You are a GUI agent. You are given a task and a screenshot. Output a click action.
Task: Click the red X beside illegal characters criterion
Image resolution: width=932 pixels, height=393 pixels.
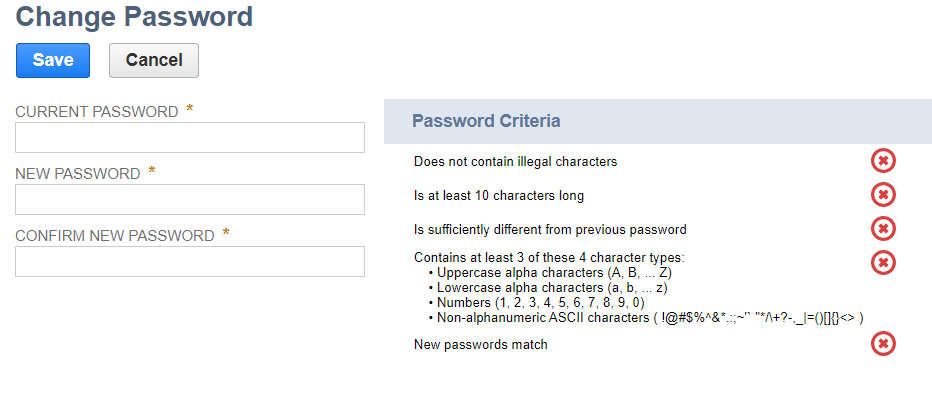pyautogui.click(x=883, y=161)
